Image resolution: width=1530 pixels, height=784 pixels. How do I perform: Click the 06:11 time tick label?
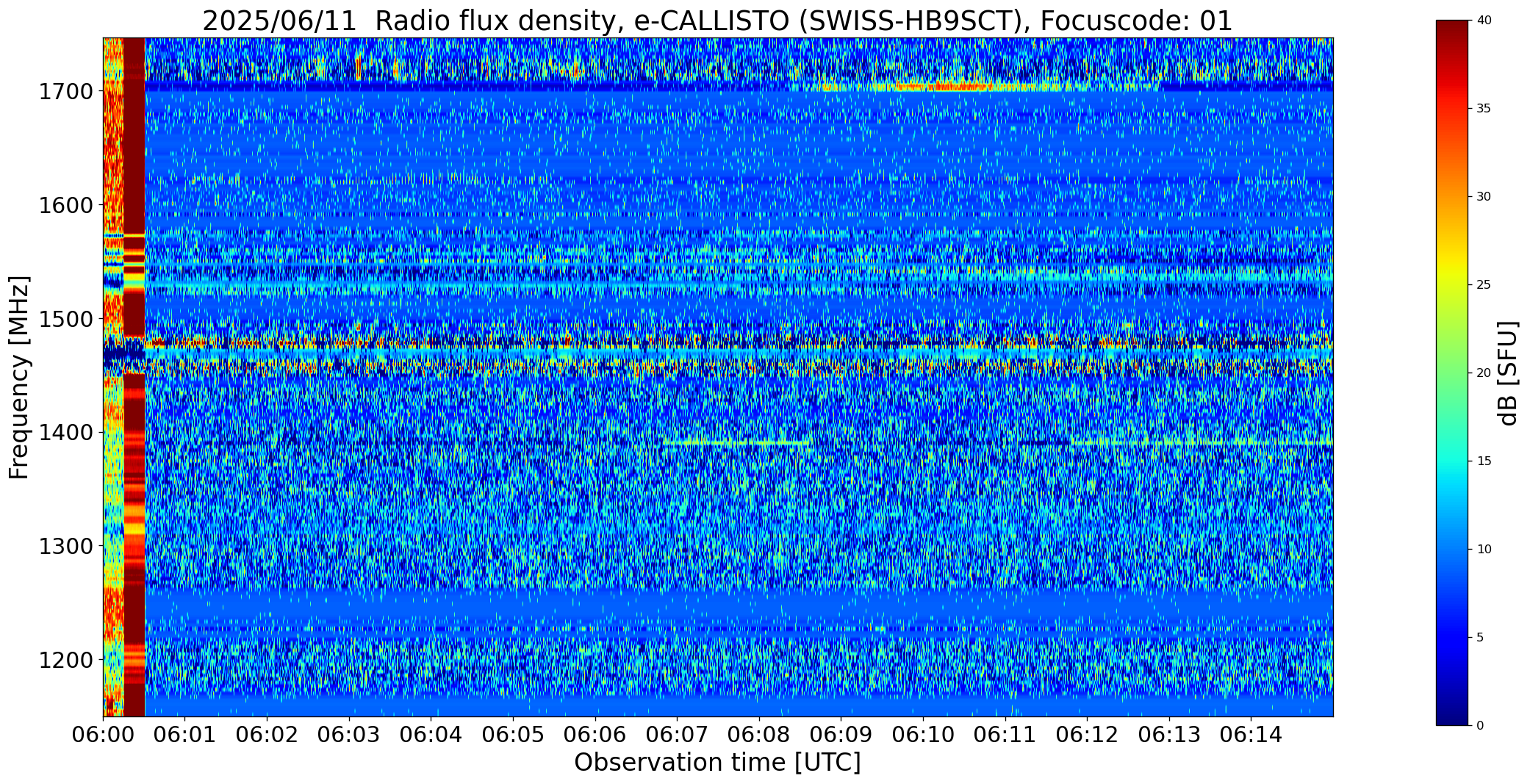click(x=1005, y=735)
